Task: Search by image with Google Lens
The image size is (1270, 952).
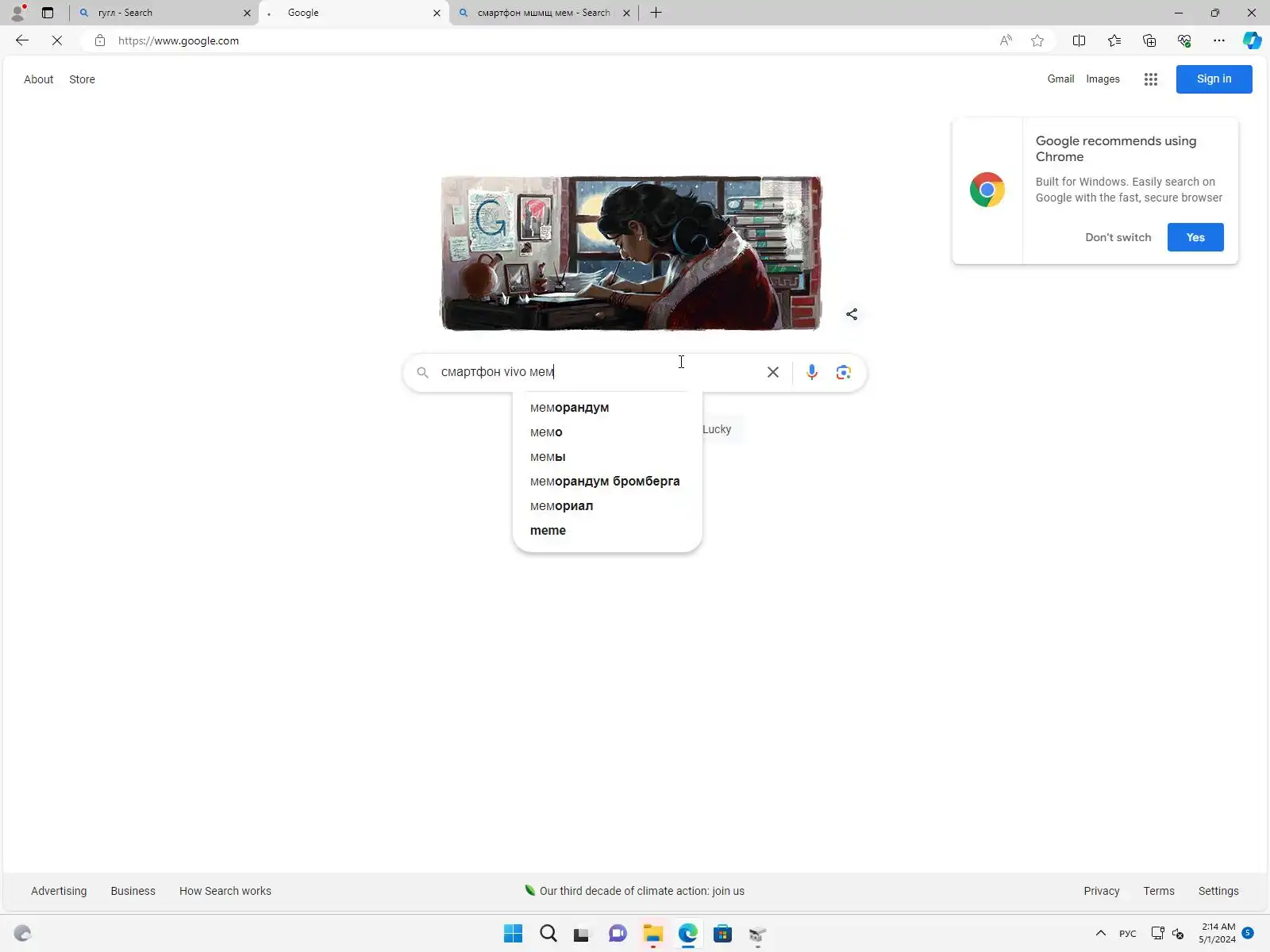Action: pyautogui.click(x=844, y=372)
